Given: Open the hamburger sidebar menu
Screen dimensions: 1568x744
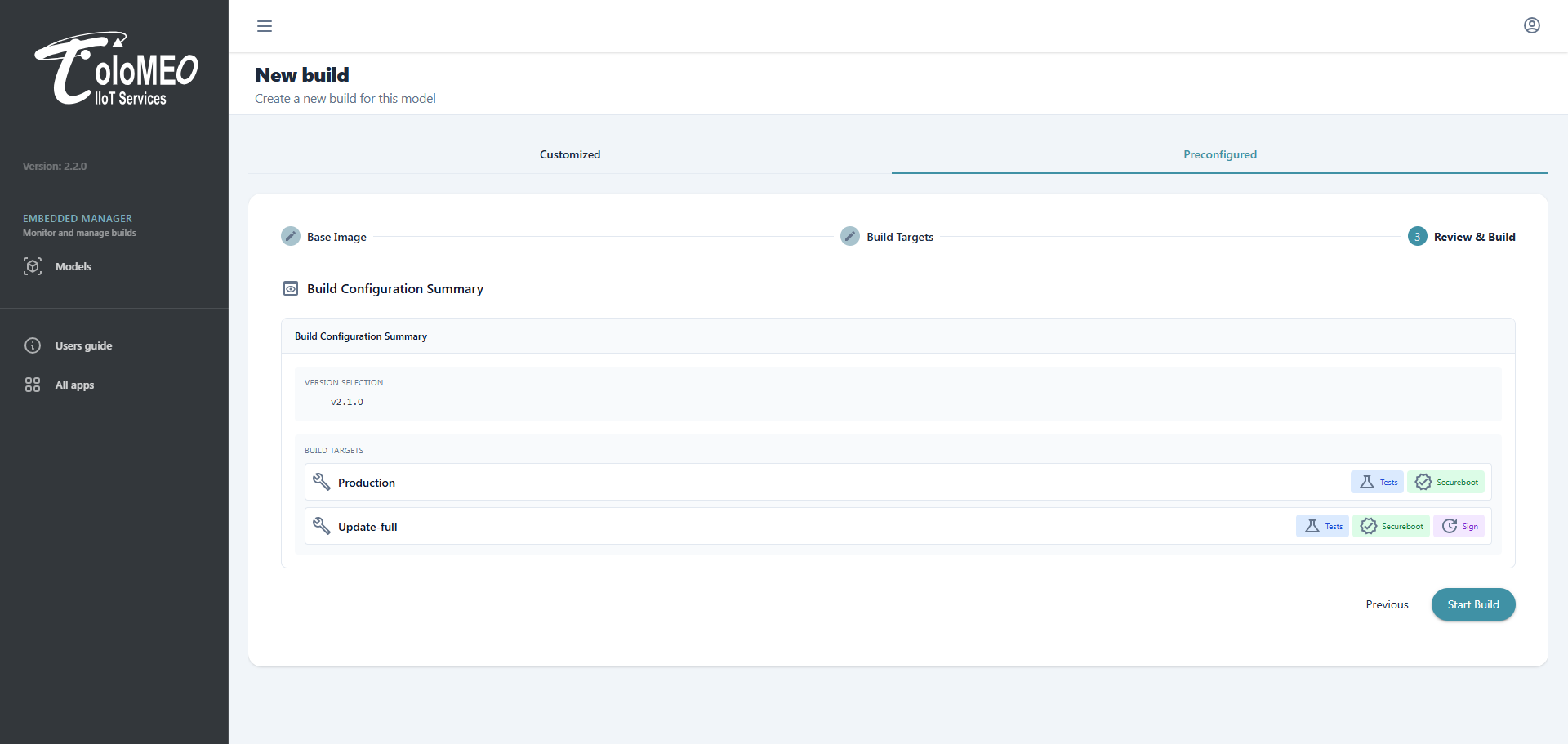Looking at the screenshot, I should (265, 26).
